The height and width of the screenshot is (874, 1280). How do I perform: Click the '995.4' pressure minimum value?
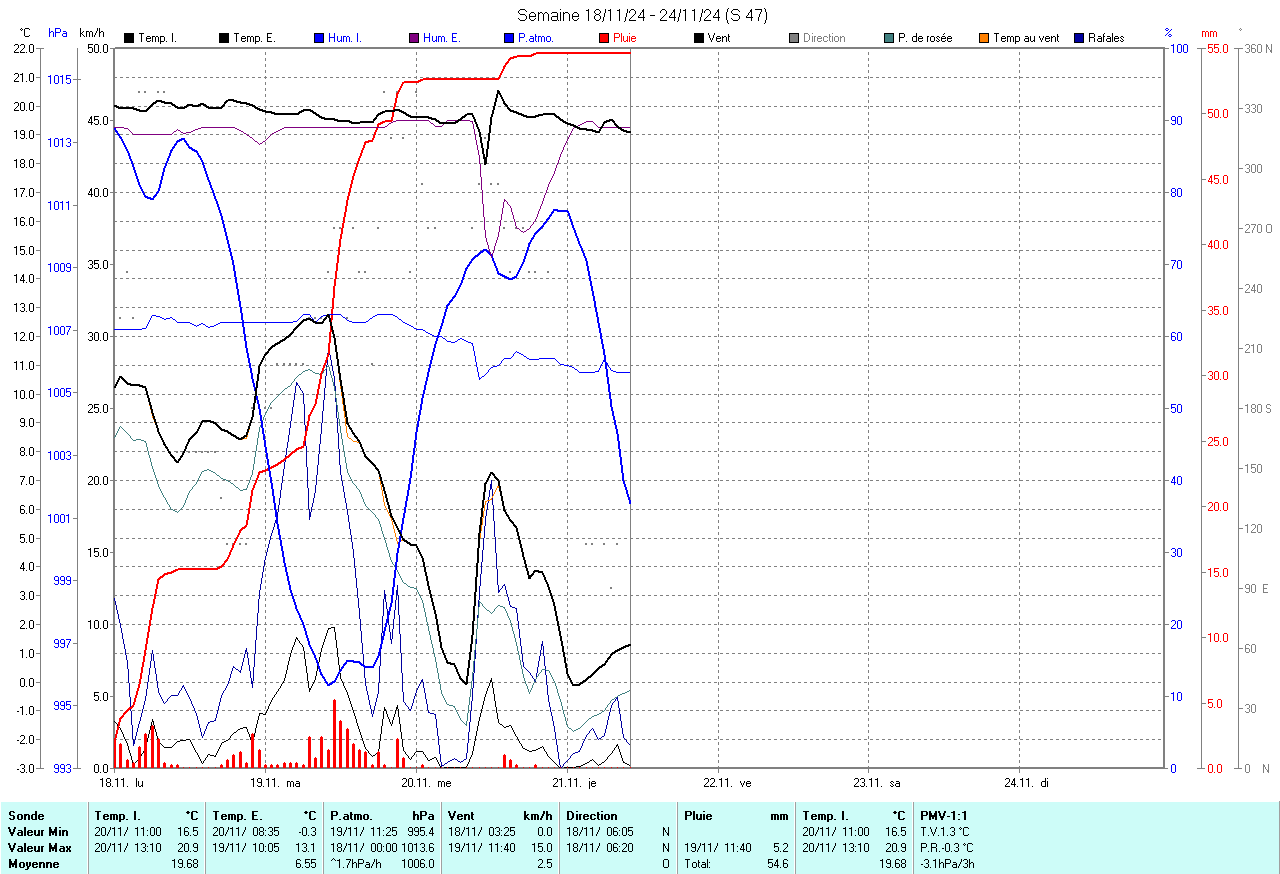[x=420, y=832]
